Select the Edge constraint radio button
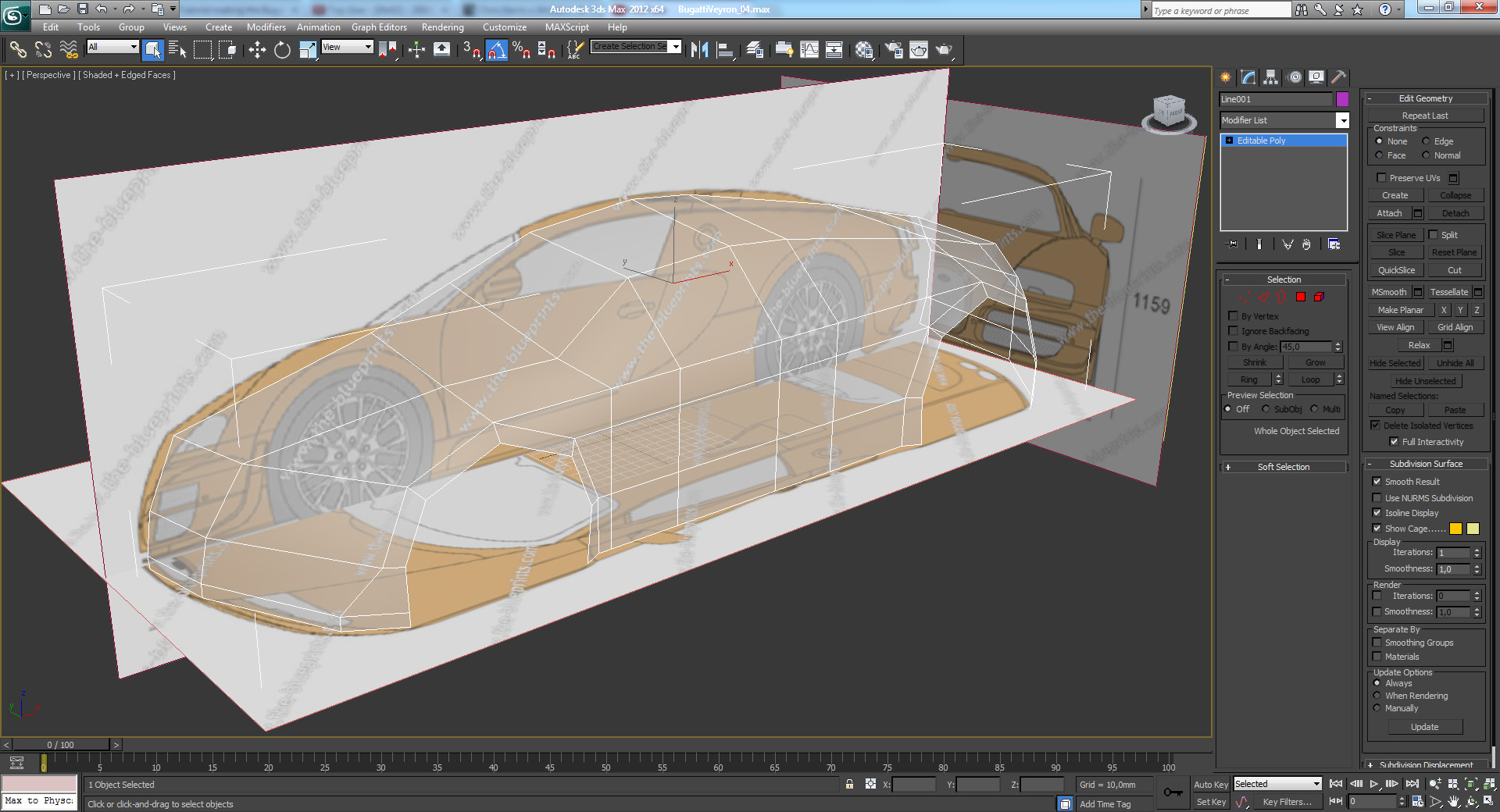Viewport: 1500px width, 812px height. tap(1426, 141)
